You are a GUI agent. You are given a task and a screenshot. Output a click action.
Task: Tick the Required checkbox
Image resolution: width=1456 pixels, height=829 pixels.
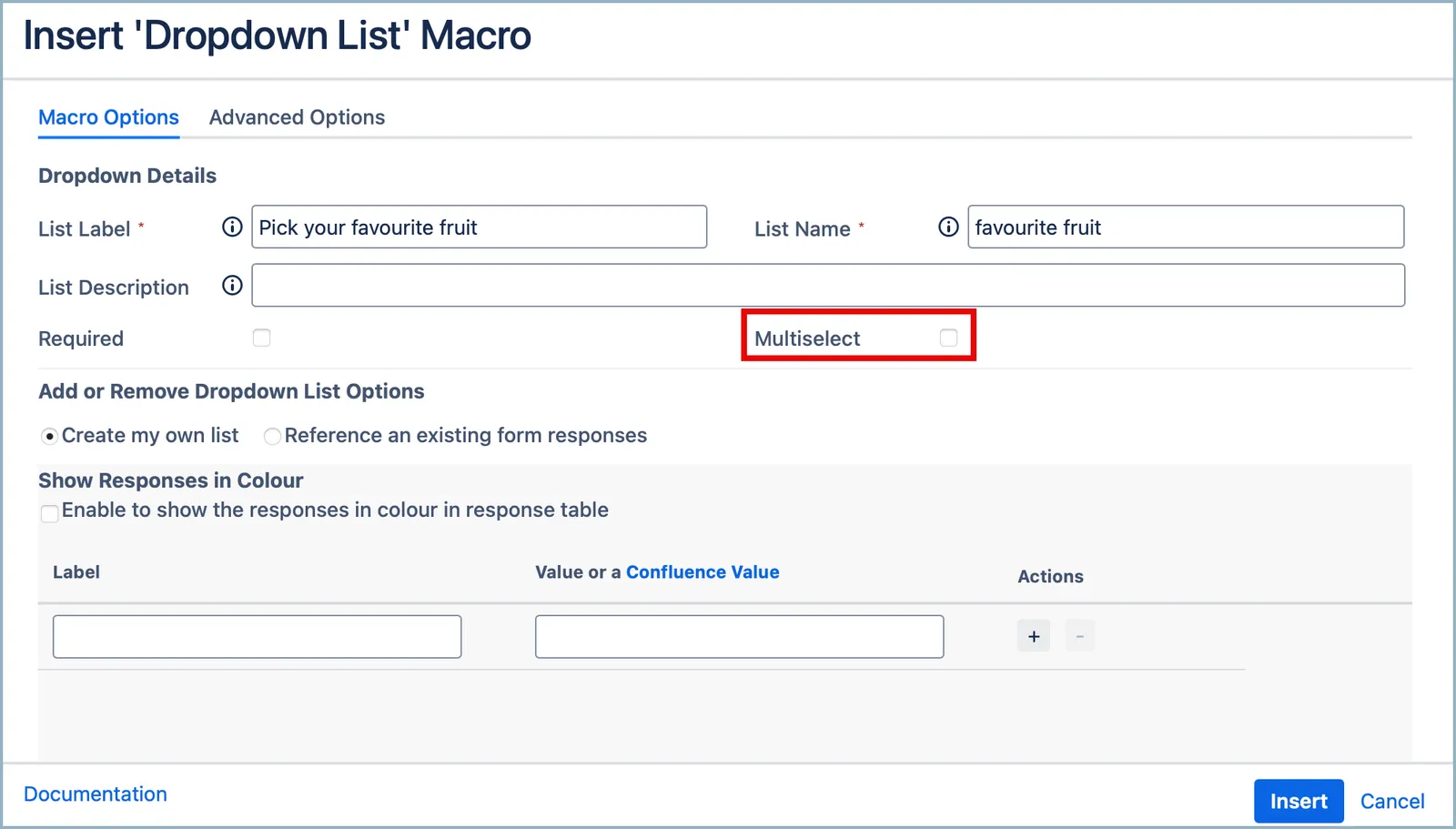(262, 338)
